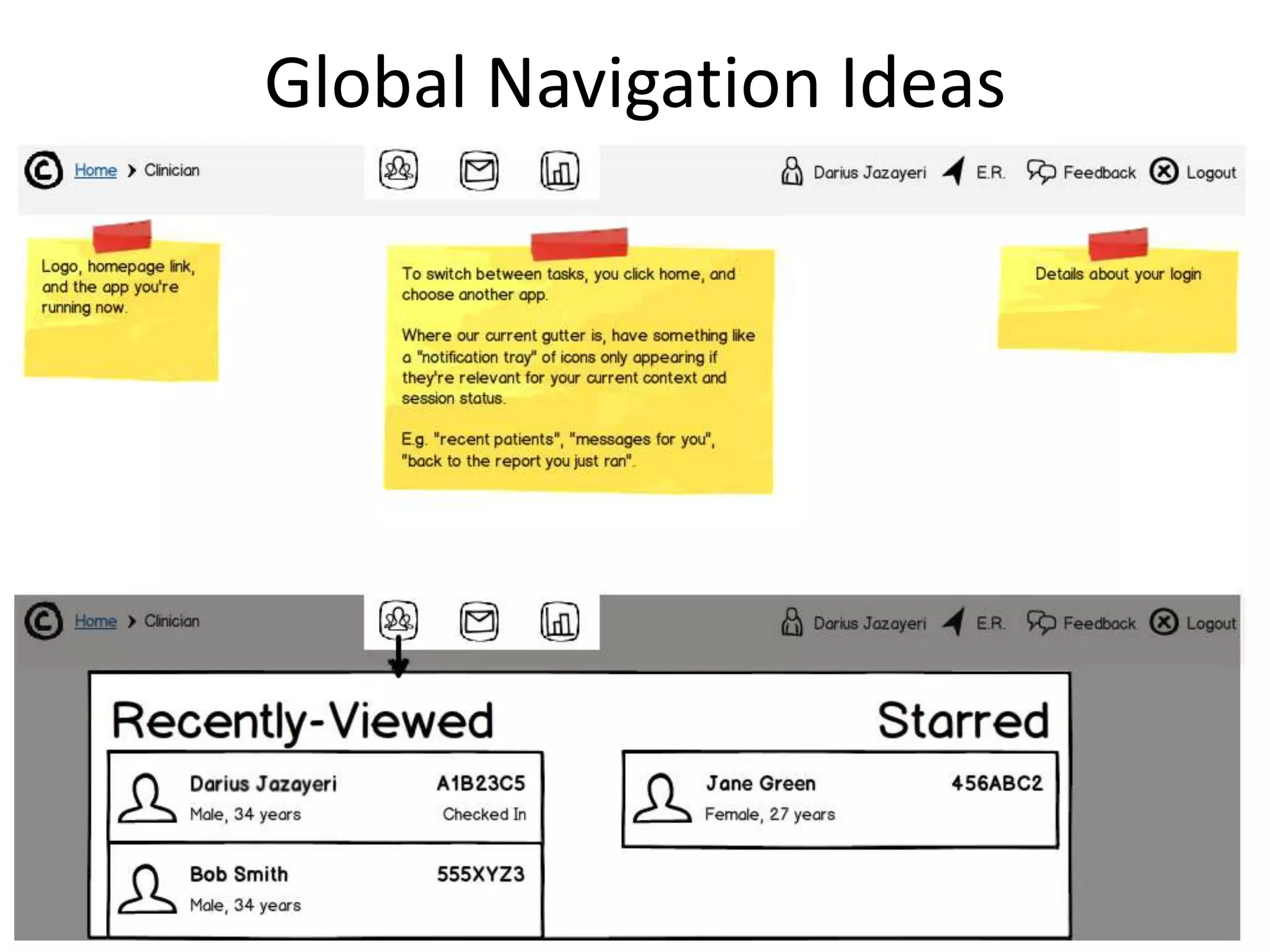This screenshot has width=1270, height=952.
Task: Click the expanded recent patients icon in lower bar
Action: 398,620
